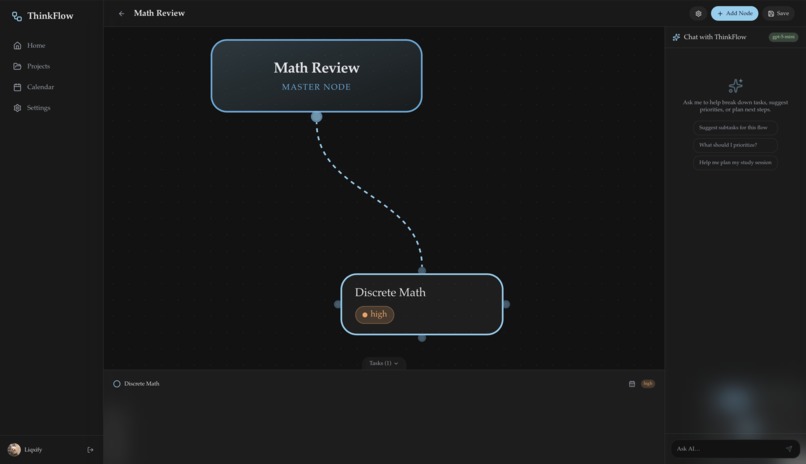This screenshot has height=464, width=806.
Task: Click the dashed edge between nodes
Action: pos(369,195)
